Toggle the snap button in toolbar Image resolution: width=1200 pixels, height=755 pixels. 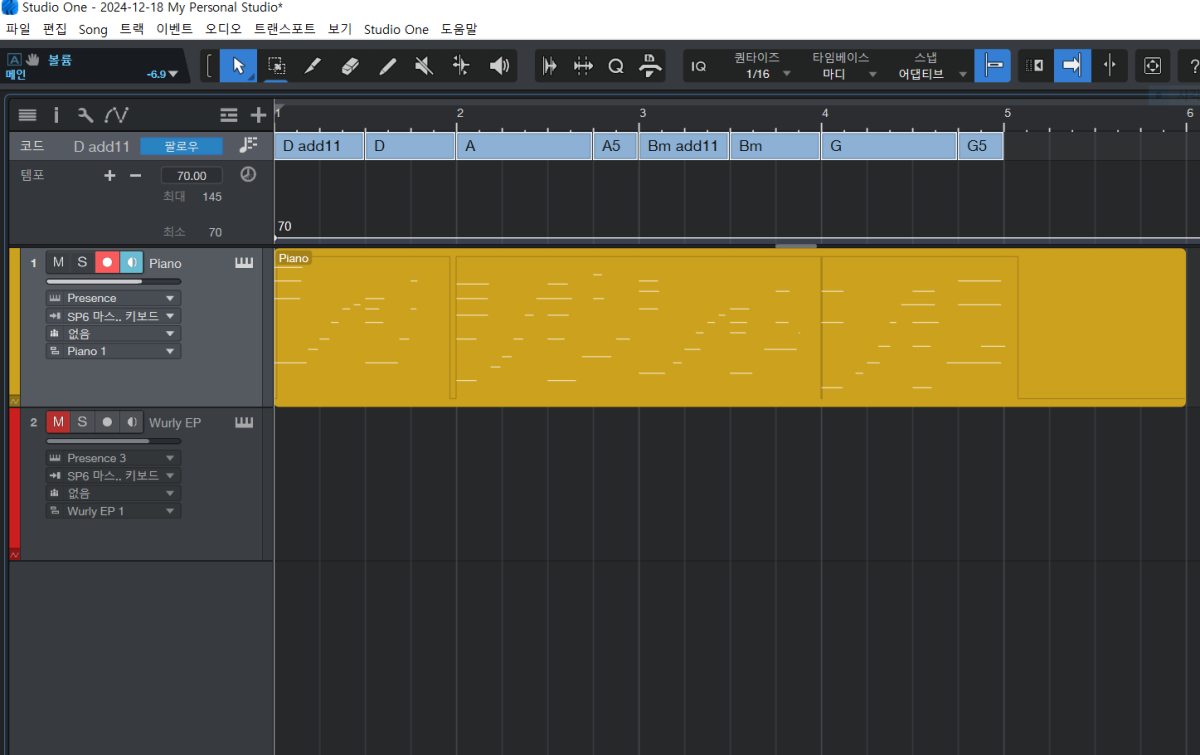[x=992, y=66]
